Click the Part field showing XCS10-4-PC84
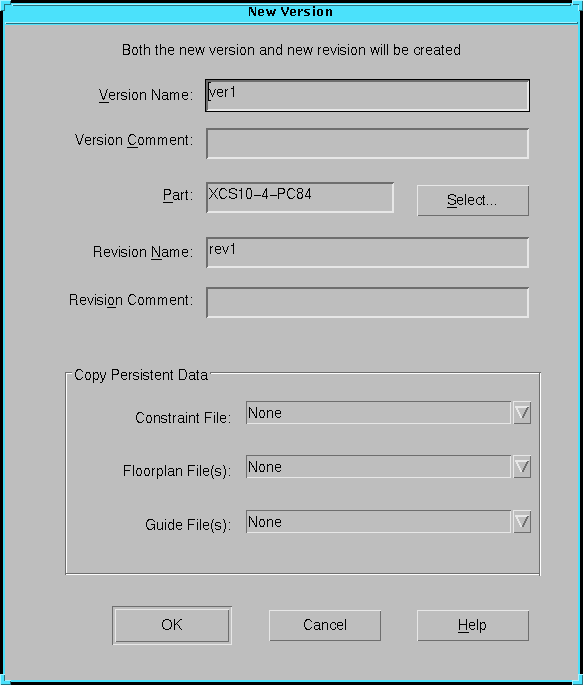Image resolution: width=583 pixels, height=685 pixels. 300,197
